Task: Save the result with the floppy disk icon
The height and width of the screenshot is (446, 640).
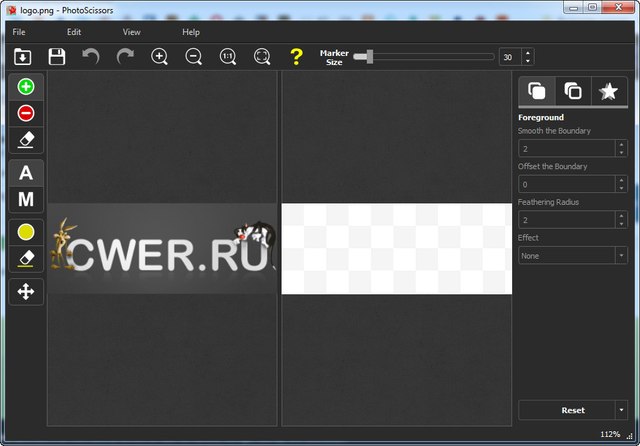Action: click(57, 57)
